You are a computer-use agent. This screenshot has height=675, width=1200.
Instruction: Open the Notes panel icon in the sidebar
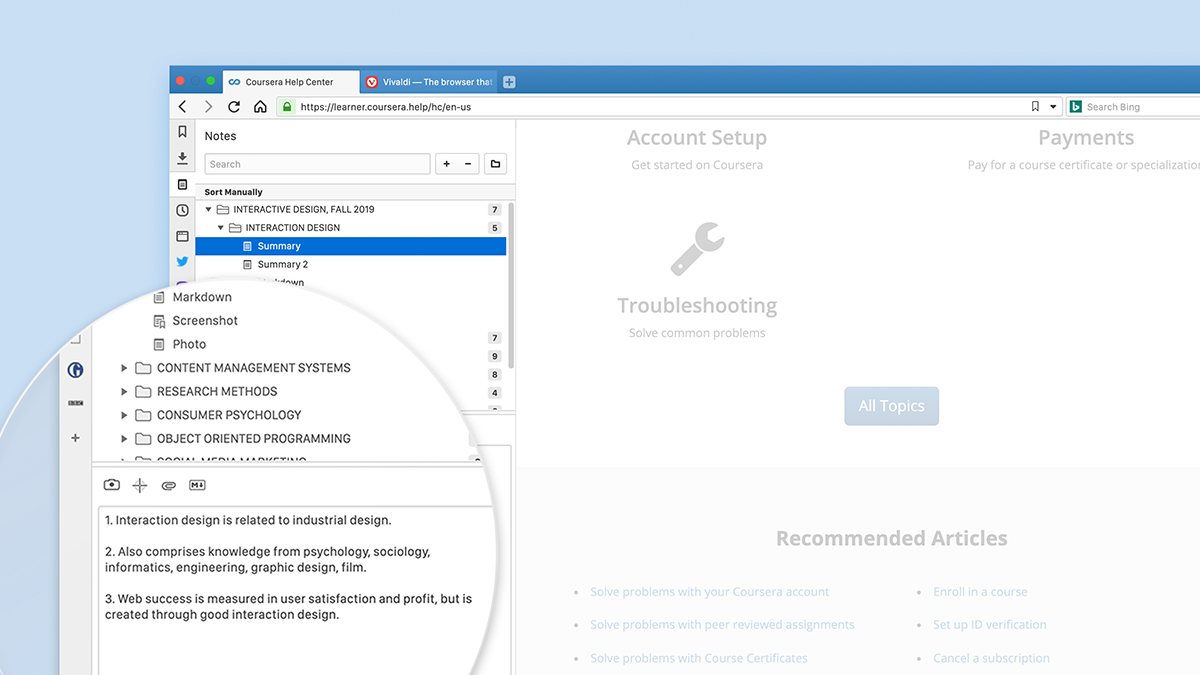click(182, 184)
